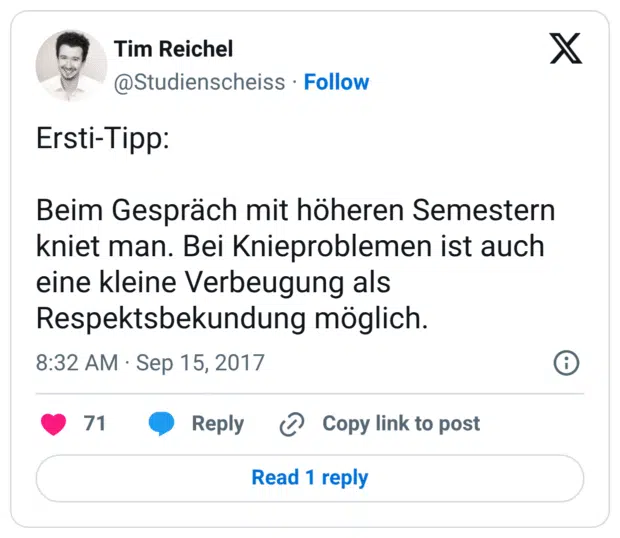This screenshot has width=620, height=538.
Task: Click the X logo icon
Action: (x=566, y=48)
